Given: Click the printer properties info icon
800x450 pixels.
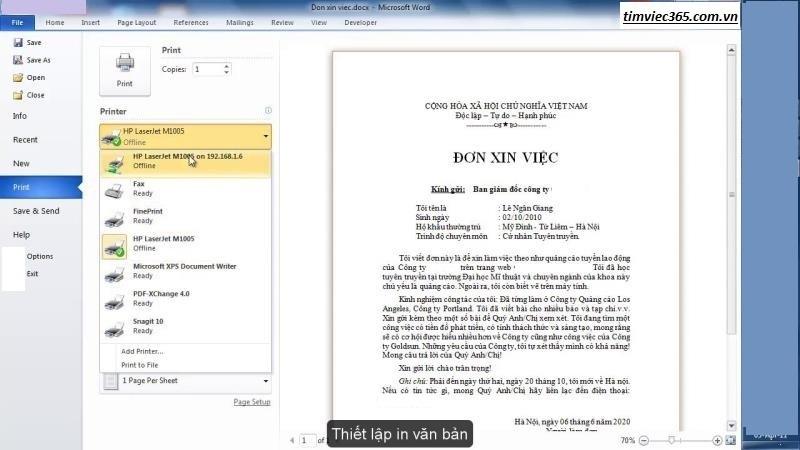Looking at the screenshot, I should tap(268, 111).
